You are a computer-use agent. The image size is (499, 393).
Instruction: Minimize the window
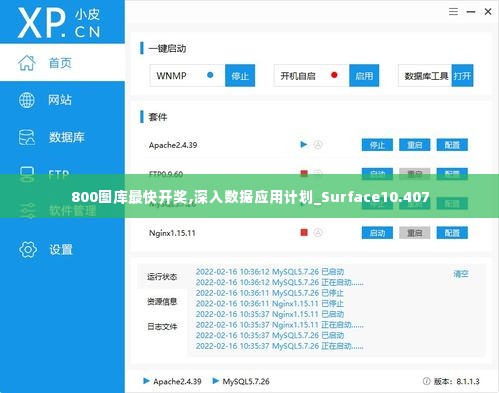(471, 12)
